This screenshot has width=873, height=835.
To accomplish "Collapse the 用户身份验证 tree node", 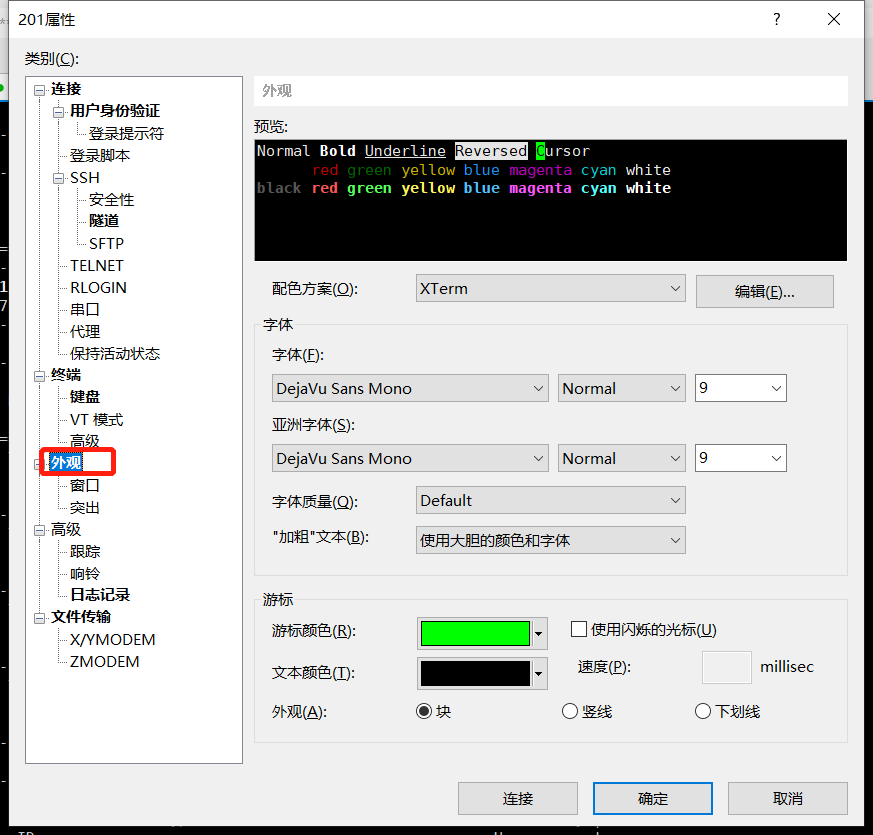I will click(58, 112).
